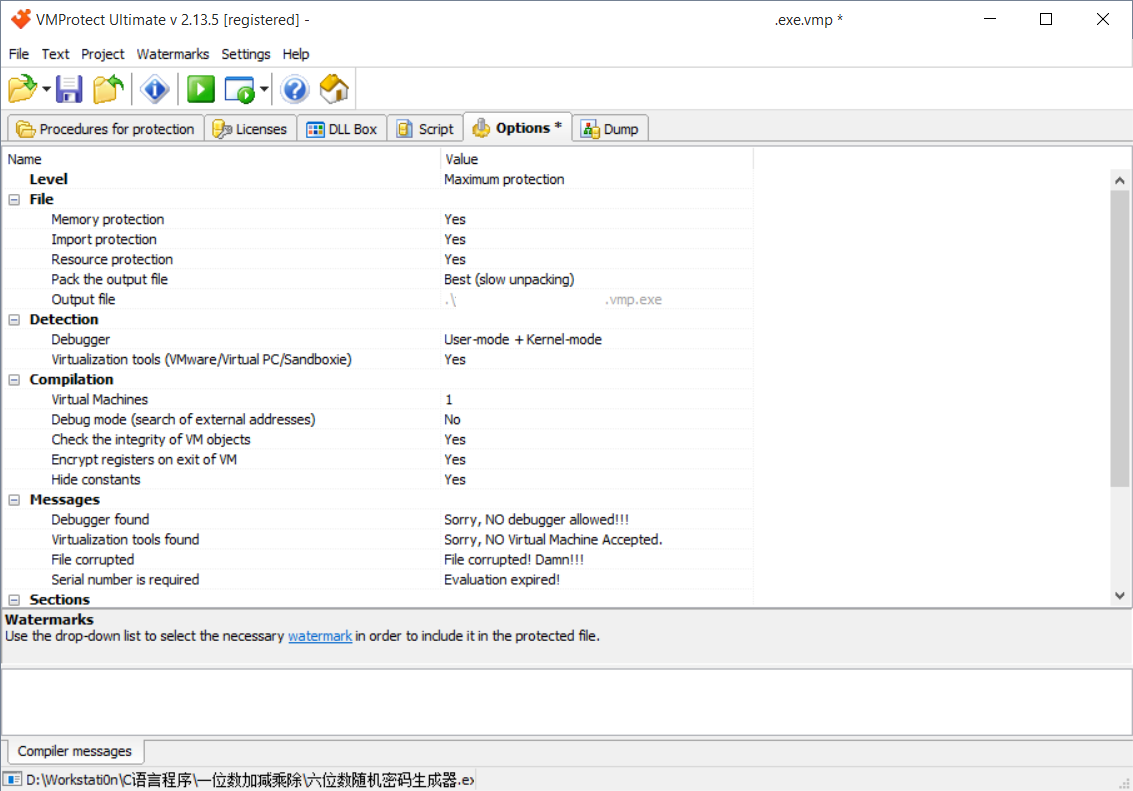Open project details via the blue info icon

[x=155, y=89]
